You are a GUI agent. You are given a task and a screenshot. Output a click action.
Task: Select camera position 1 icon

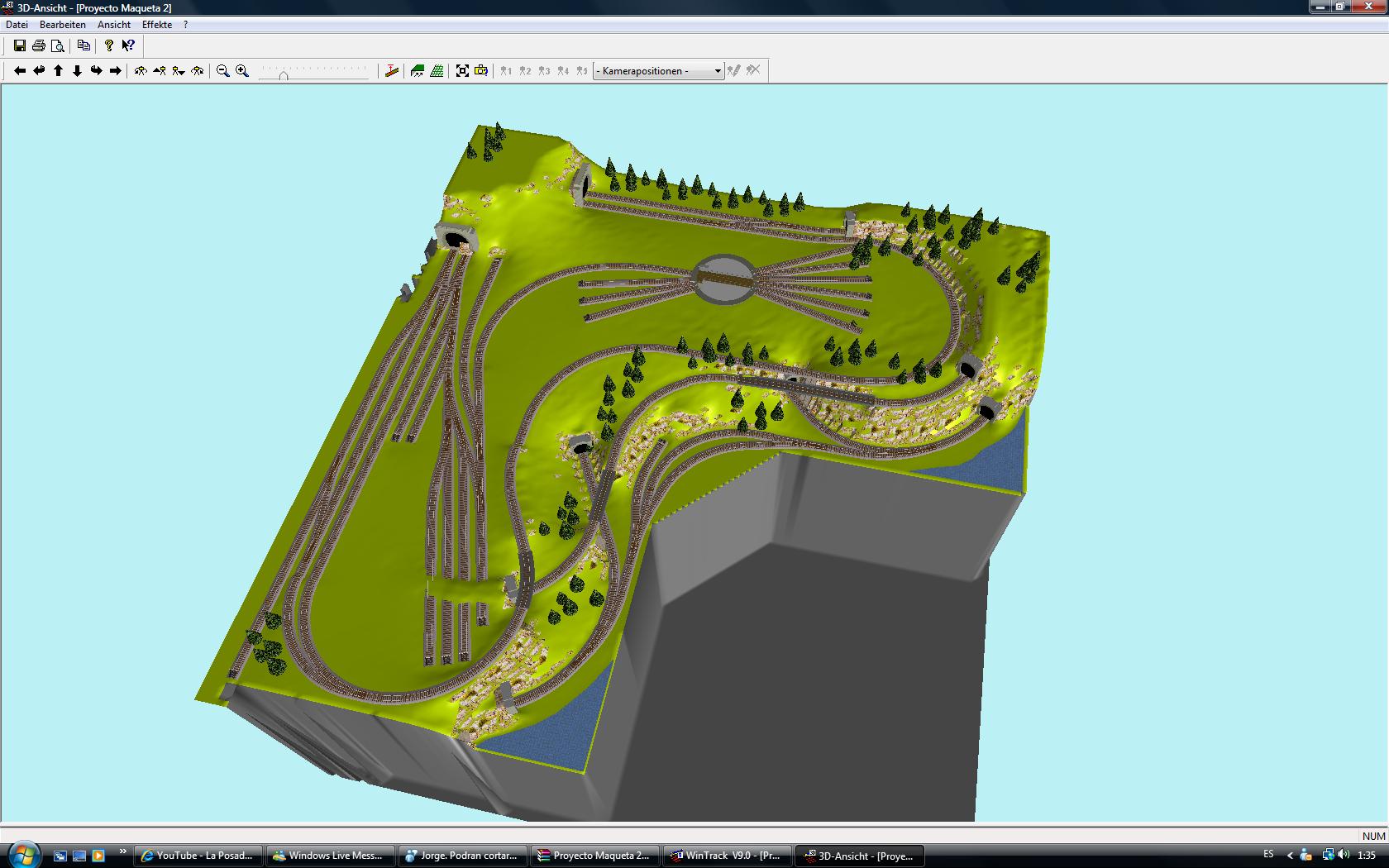pos(506,71)
